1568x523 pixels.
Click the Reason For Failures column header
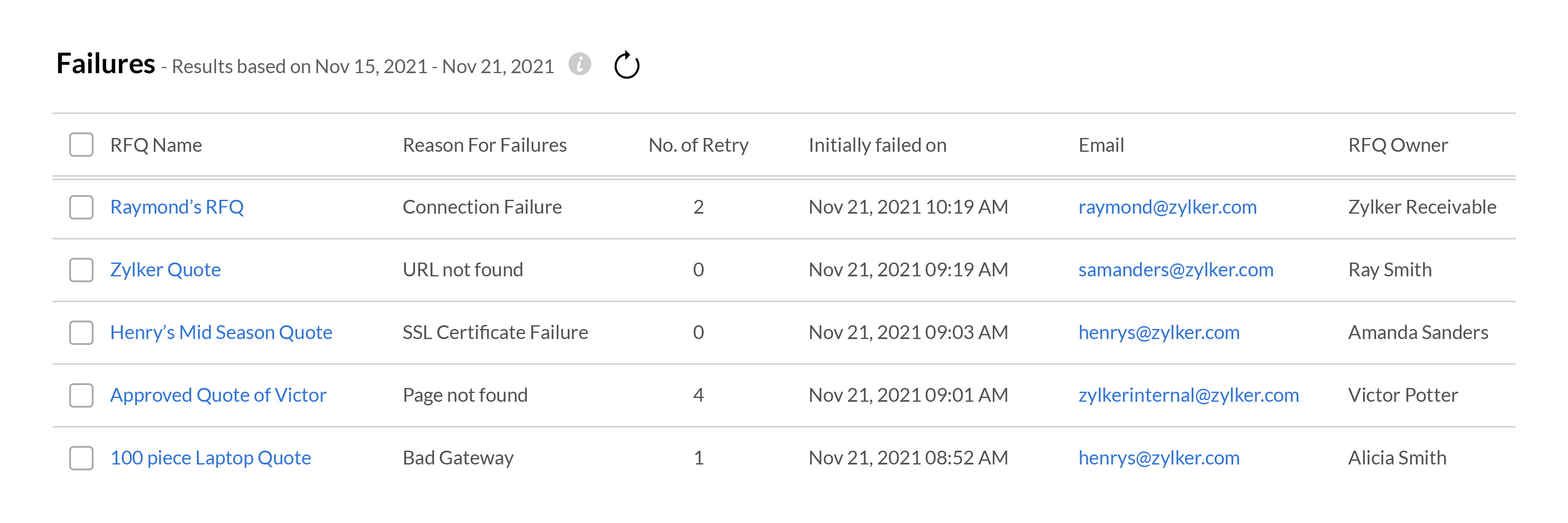tap(484, 145)
